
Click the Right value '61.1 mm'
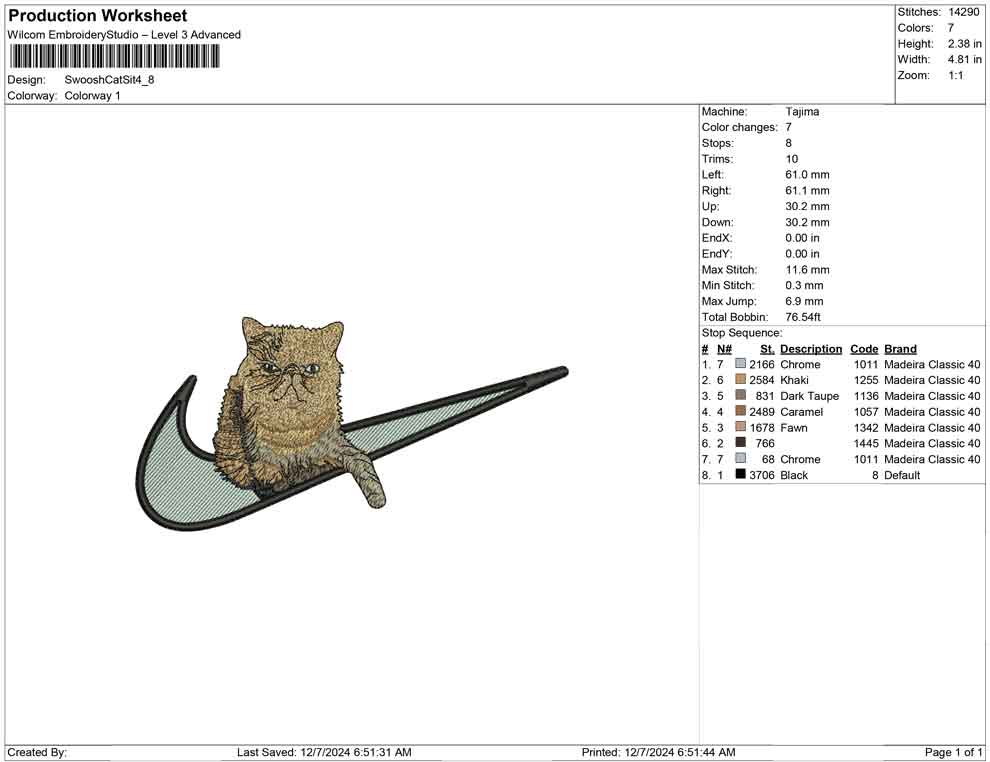click(808, 191)
